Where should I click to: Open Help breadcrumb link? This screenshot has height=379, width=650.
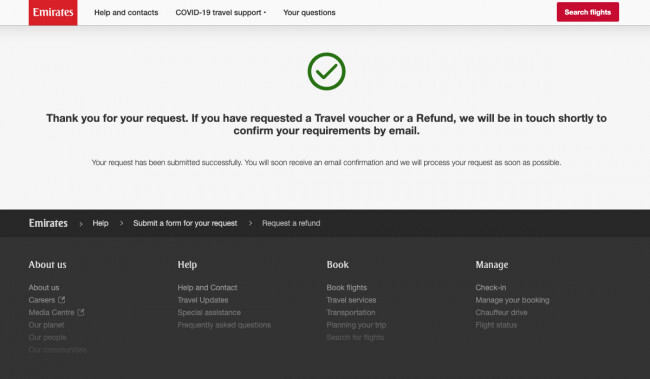pyautogui.click(x=100, y=223)
